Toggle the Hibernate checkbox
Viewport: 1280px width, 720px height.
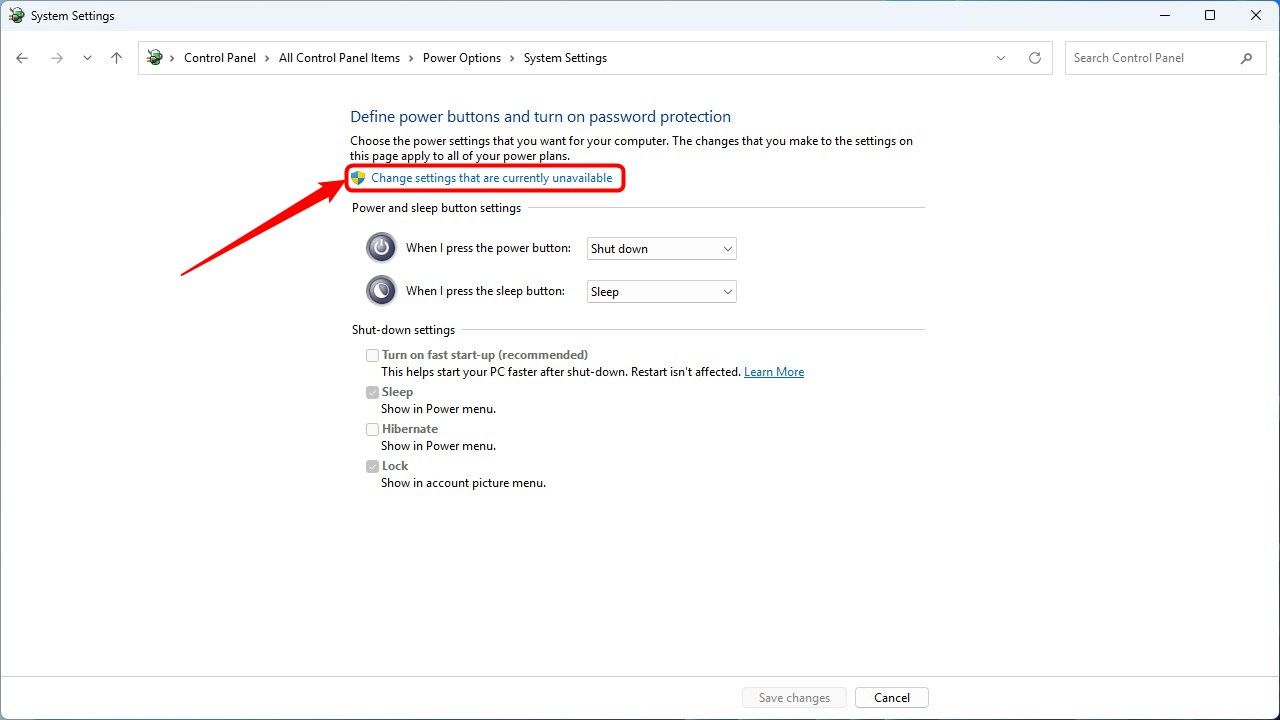coord(372,429)
